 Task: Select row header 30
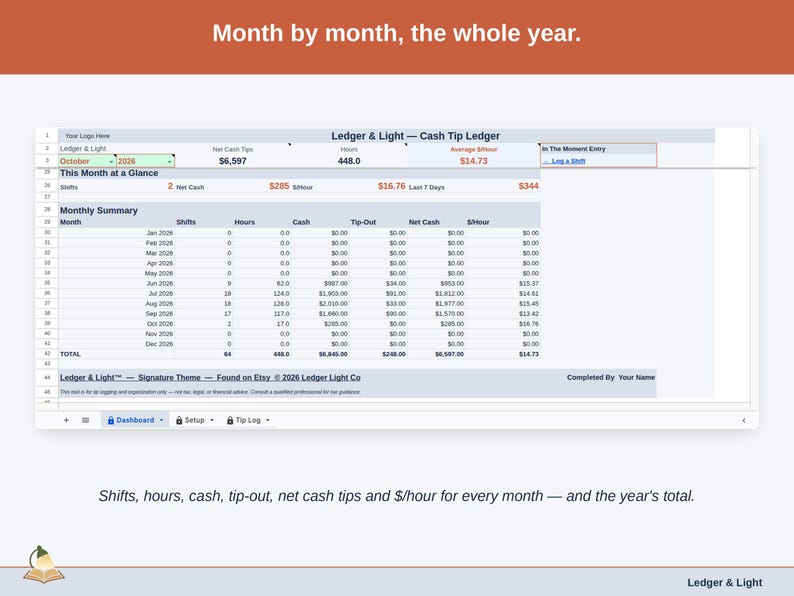[x=47, y=232]
